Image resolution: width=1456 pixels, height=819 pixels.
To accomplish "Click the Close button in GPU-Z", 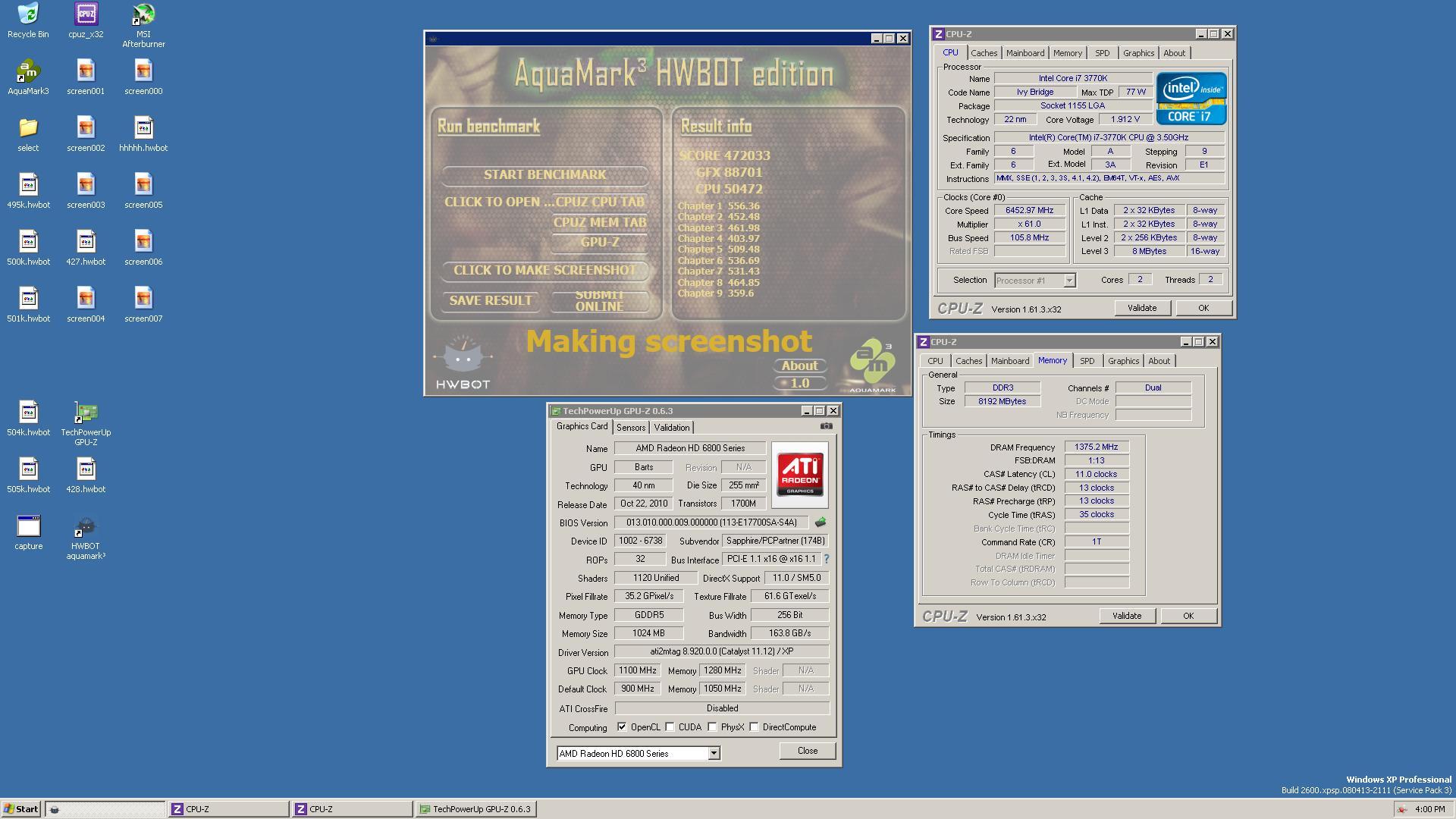I will click(807, 751).
